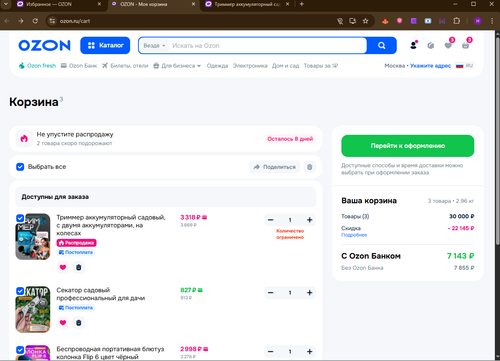Close the OZON - Моя корзина tab
The image size is (500, 361).
coord(193,4)
